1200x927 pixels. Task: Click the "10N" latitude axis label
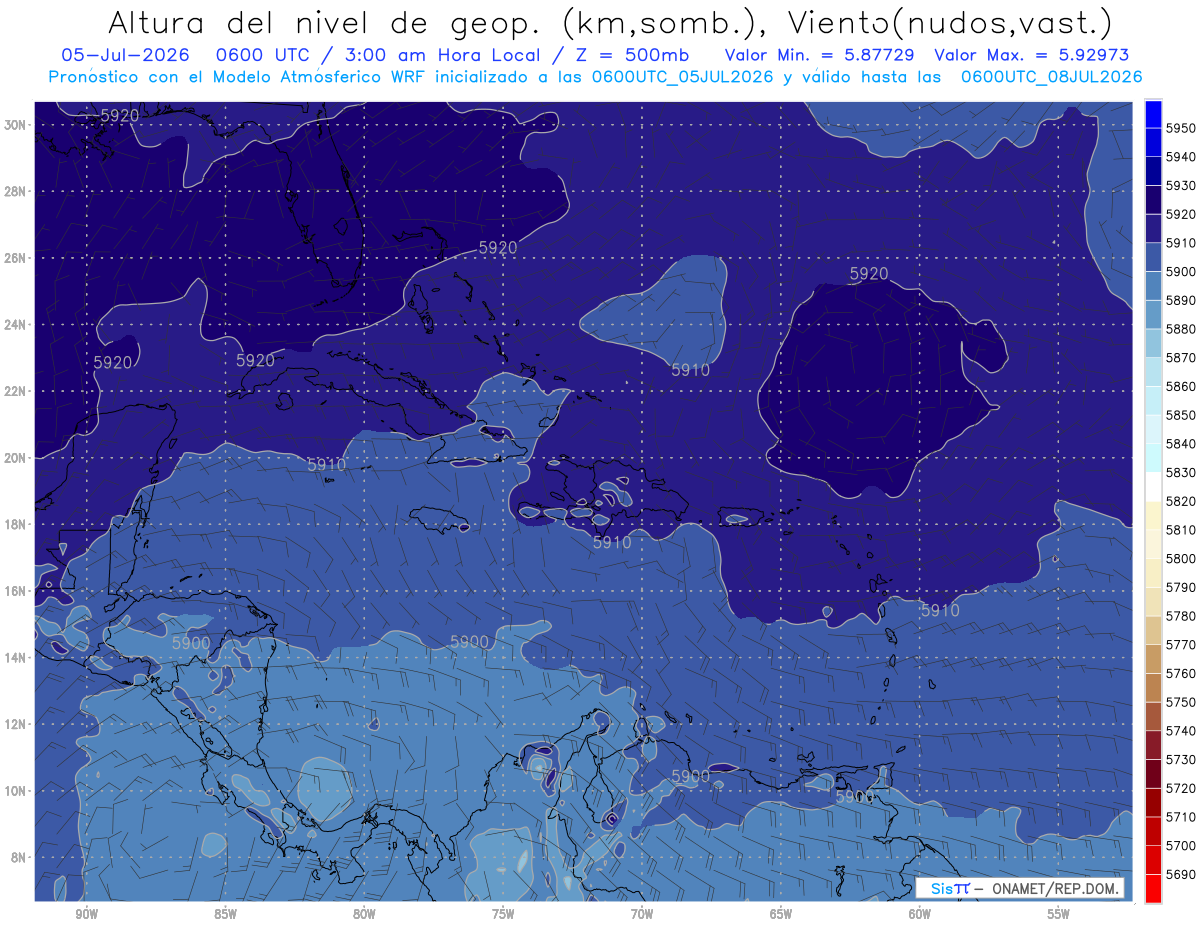pyautogui.click(x=16, y=790)
